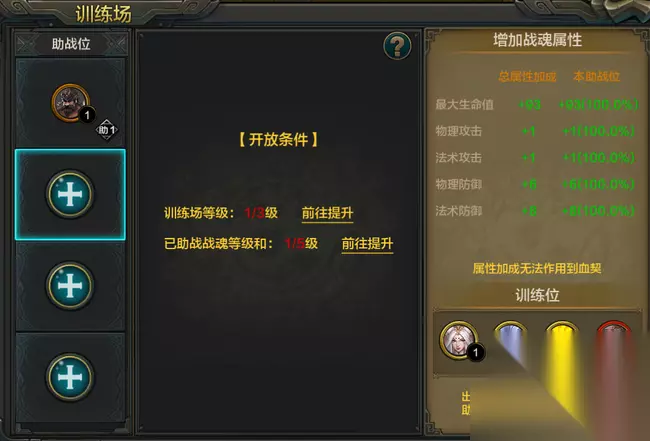650x441 pixels.
Task: Add a soul to the third assist slot
Action: 70,286
